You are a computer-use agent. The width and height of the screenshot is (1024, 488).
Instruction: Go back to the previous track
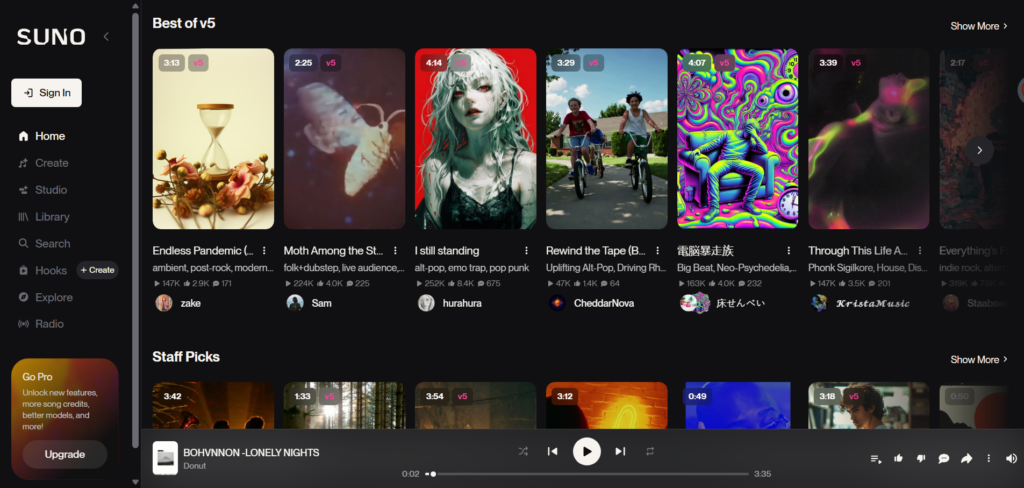pyautogui.click(x=552, y=451)
